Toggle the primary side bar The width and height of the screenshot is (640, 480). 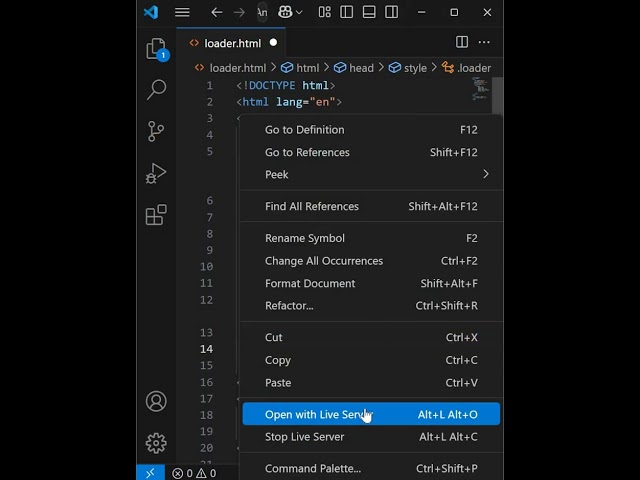[347, 12]
